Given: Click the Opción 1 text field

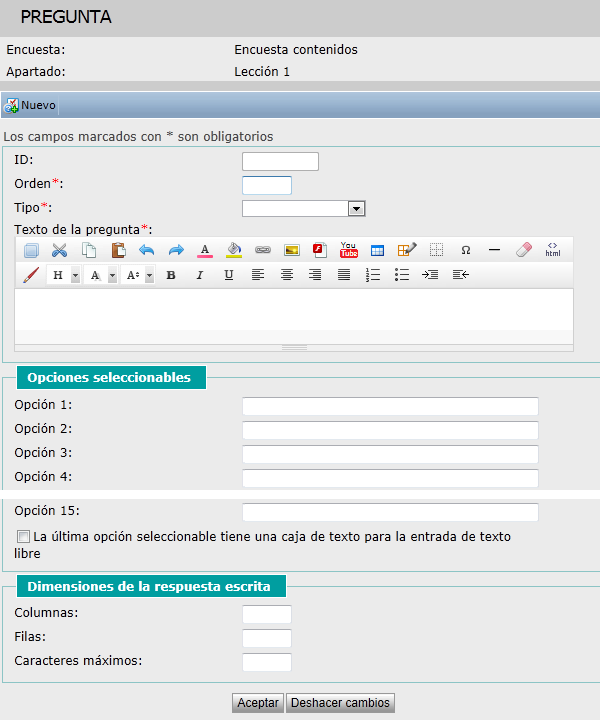Looking at the screenshot, I should point(390,406).
